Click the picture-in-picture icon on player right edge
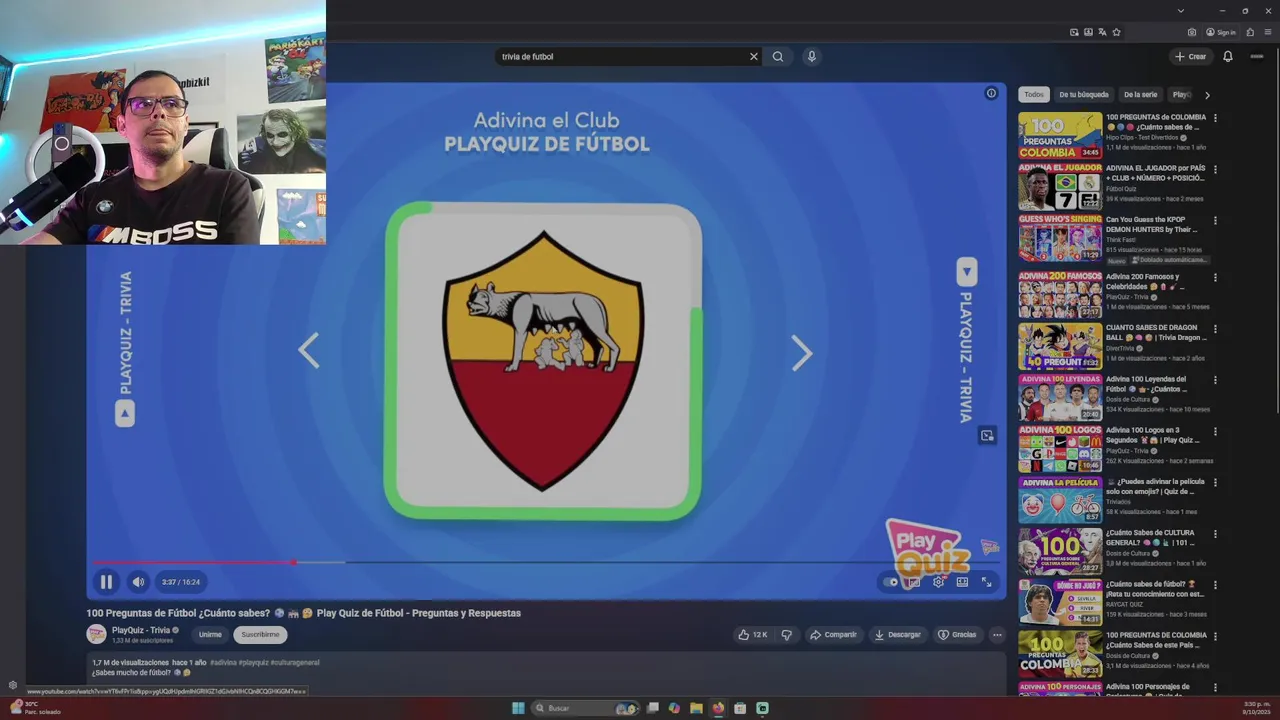 (x=987, y=435)
